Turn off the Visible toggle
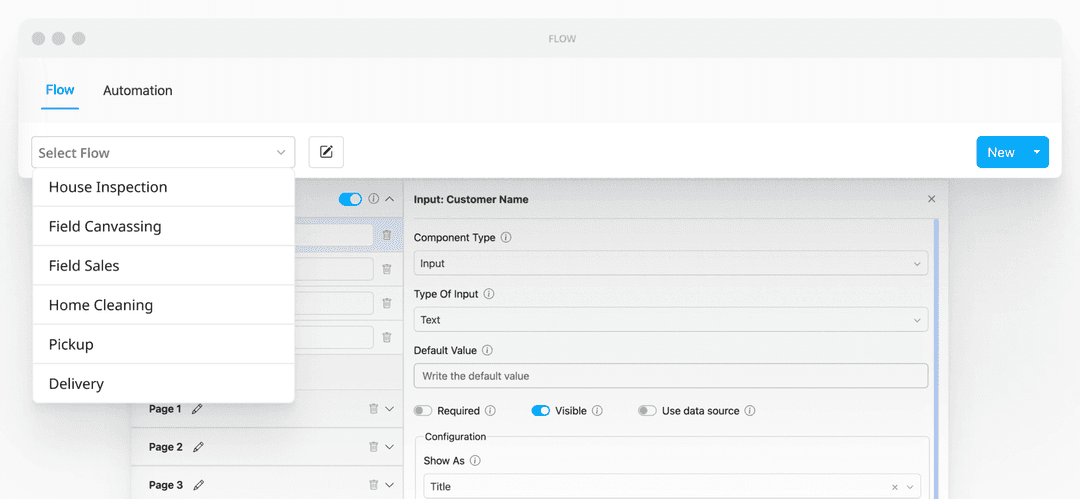 541,411
